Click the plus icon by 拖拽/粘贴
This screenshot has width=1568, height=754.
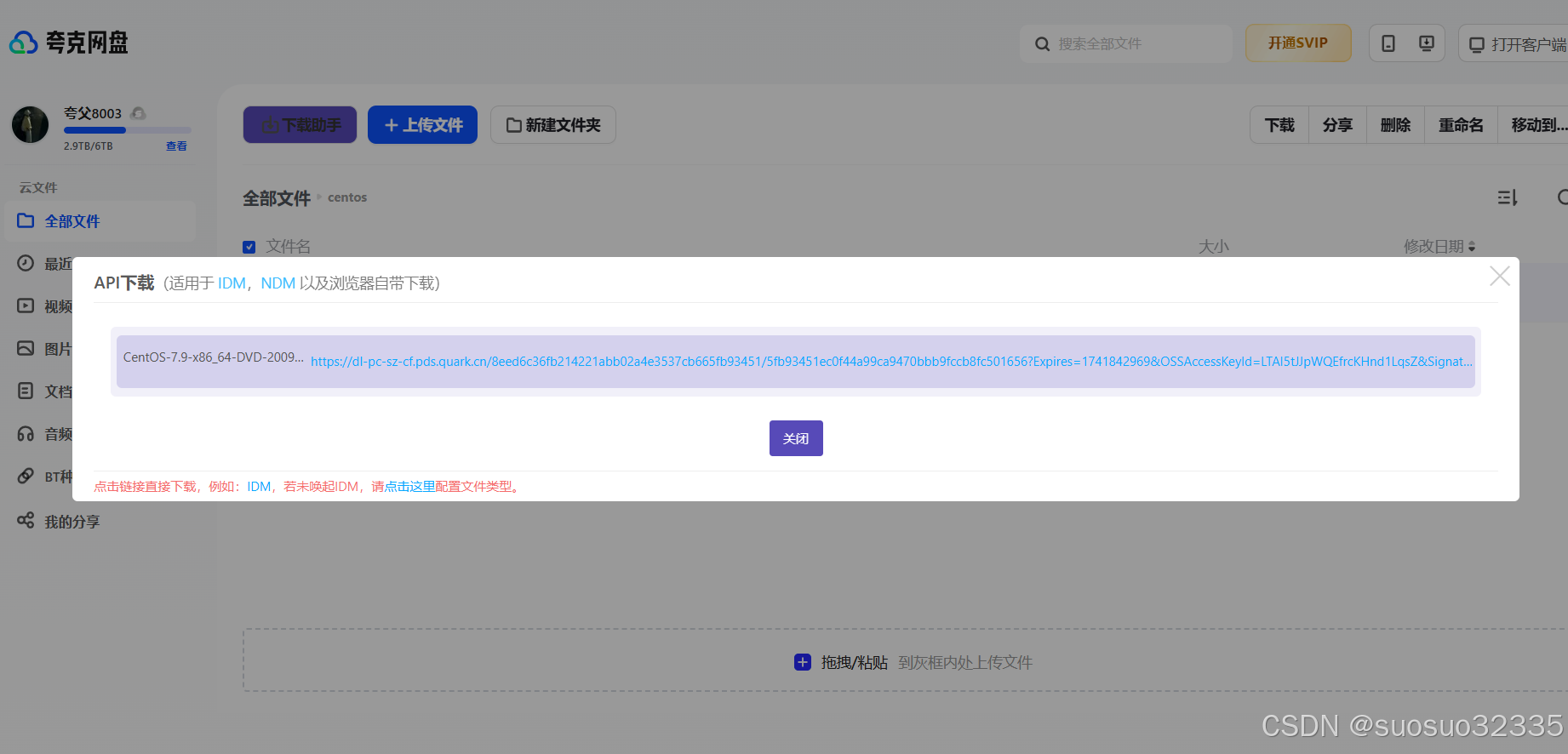[x=803, y=662]
